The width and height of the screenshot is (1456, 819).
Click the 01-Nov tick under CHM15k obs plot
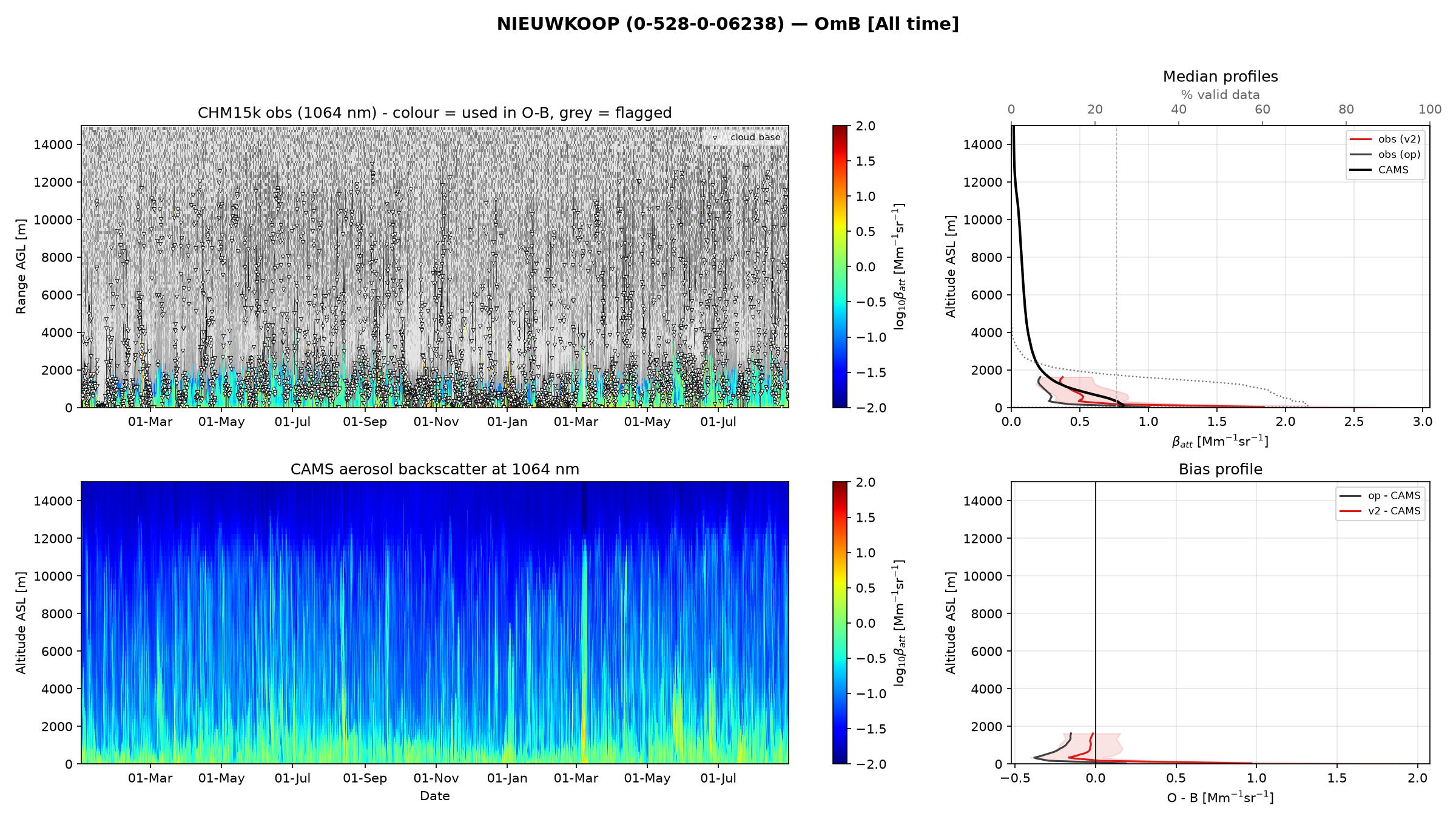coord(436,422)
